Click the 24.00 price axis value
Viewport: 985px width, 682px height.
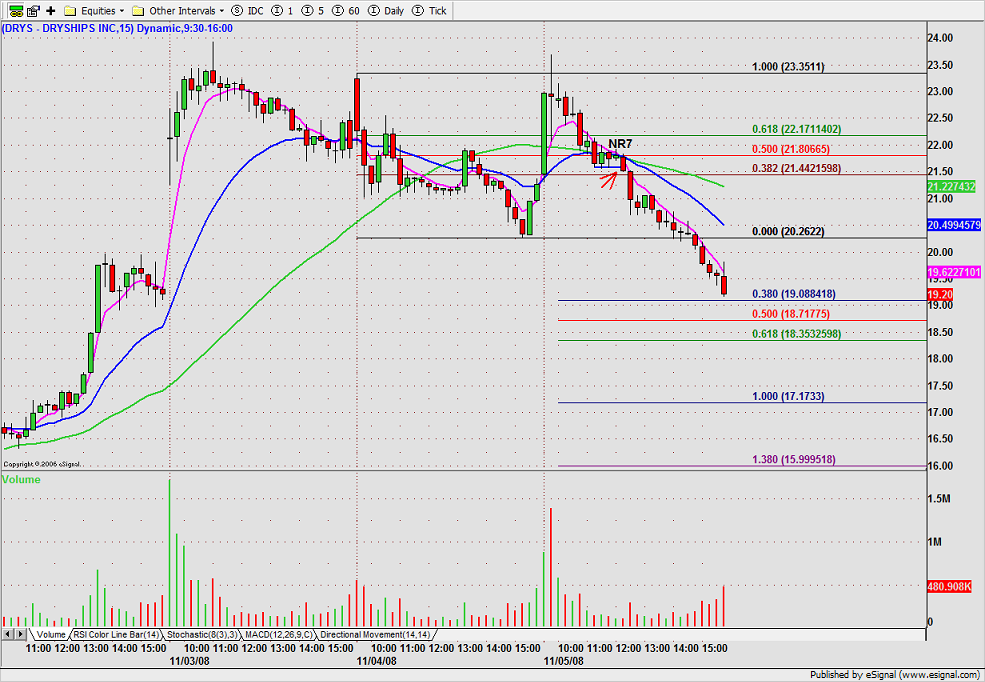(x=940, y=38)
